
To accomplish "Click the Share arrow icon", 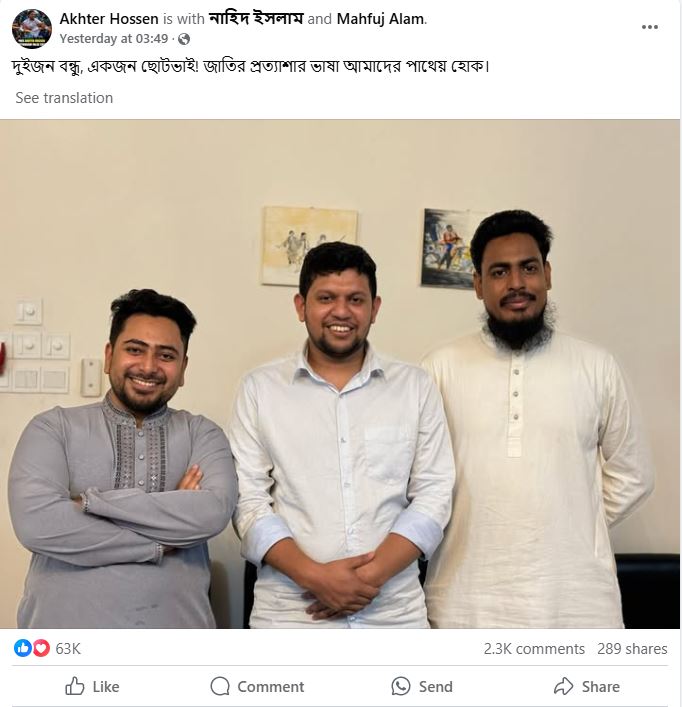I will pos(563,686).
